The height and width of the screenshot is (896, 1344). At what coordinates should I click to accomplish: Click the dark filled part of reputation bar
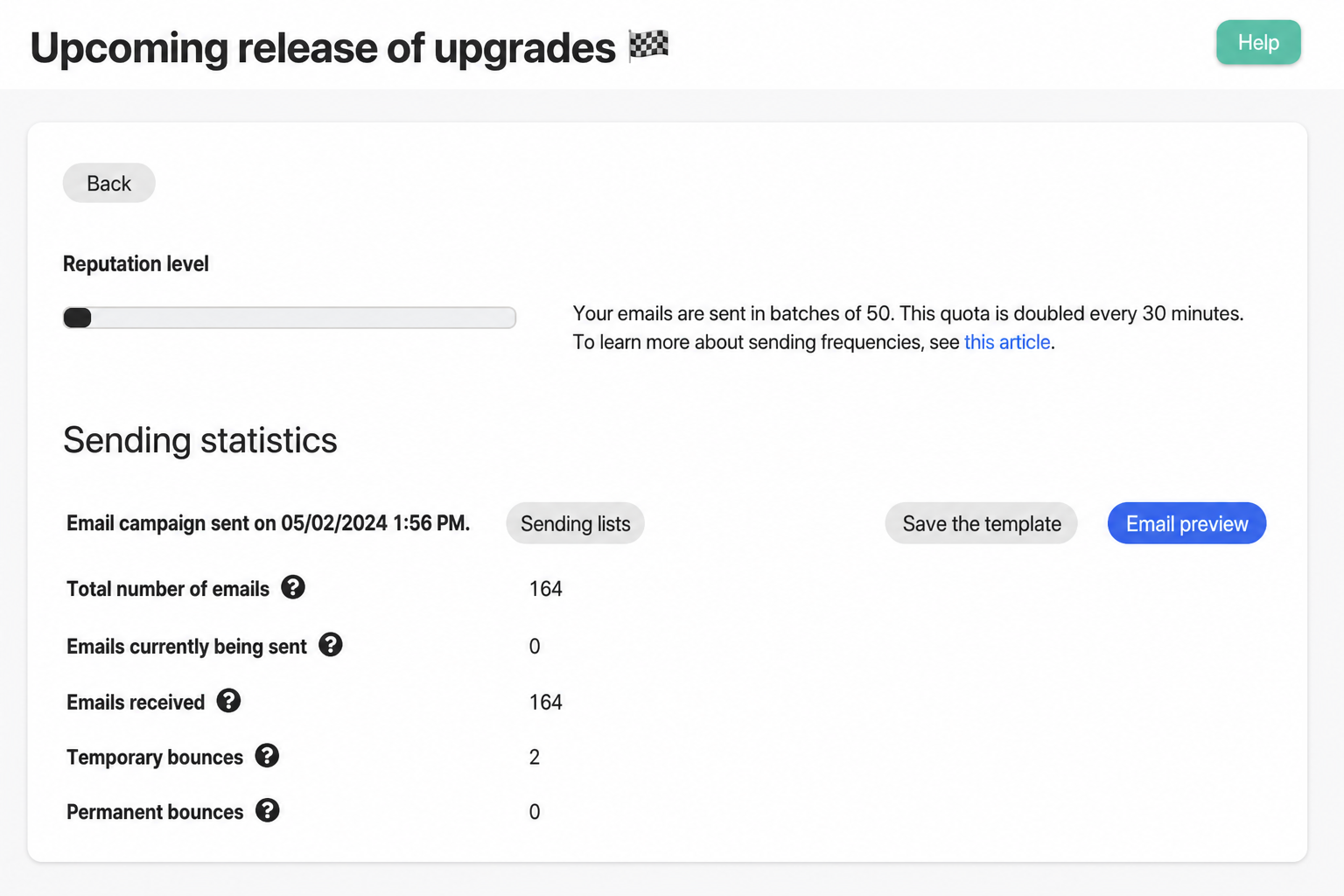[x=78, y=318]
